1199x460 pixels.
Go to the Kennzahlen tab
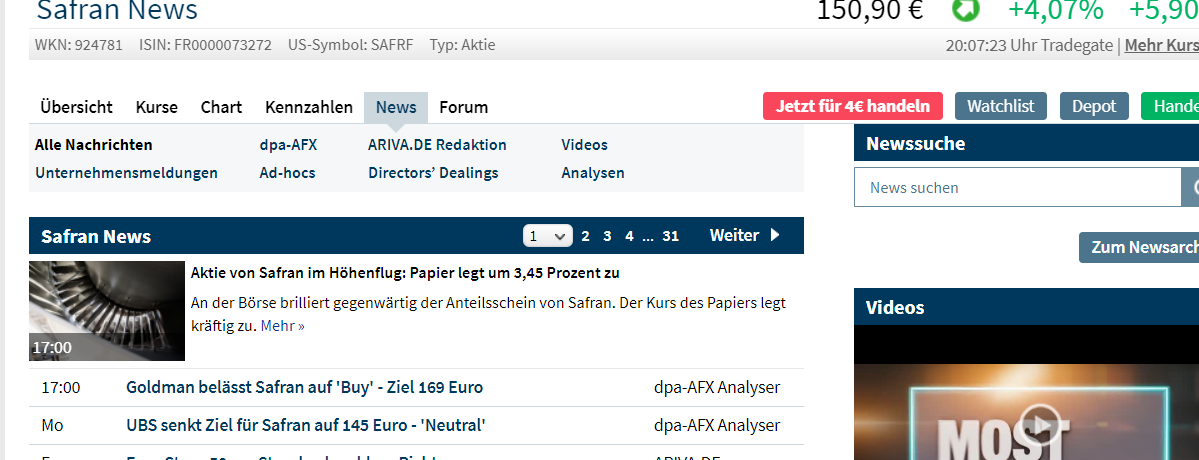click(308, 107)
